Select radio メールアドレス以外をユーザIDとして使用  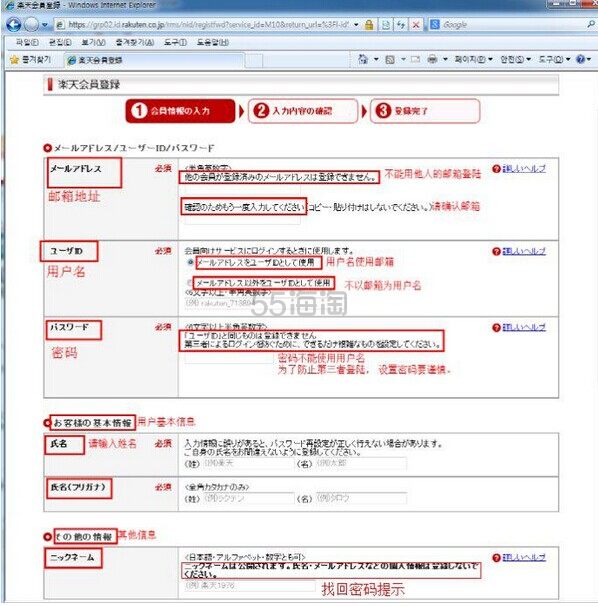click(189, 283)
